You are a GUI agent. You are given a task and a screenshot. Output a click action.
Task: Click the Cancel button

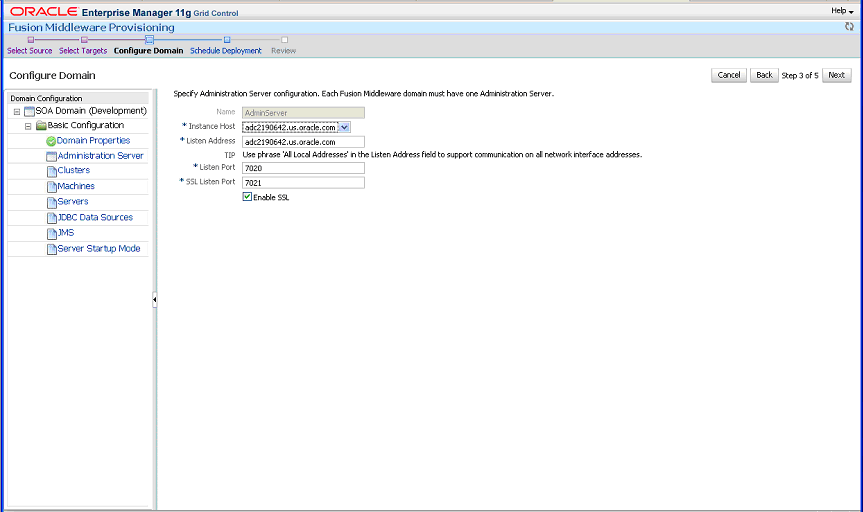coord(729,75)
